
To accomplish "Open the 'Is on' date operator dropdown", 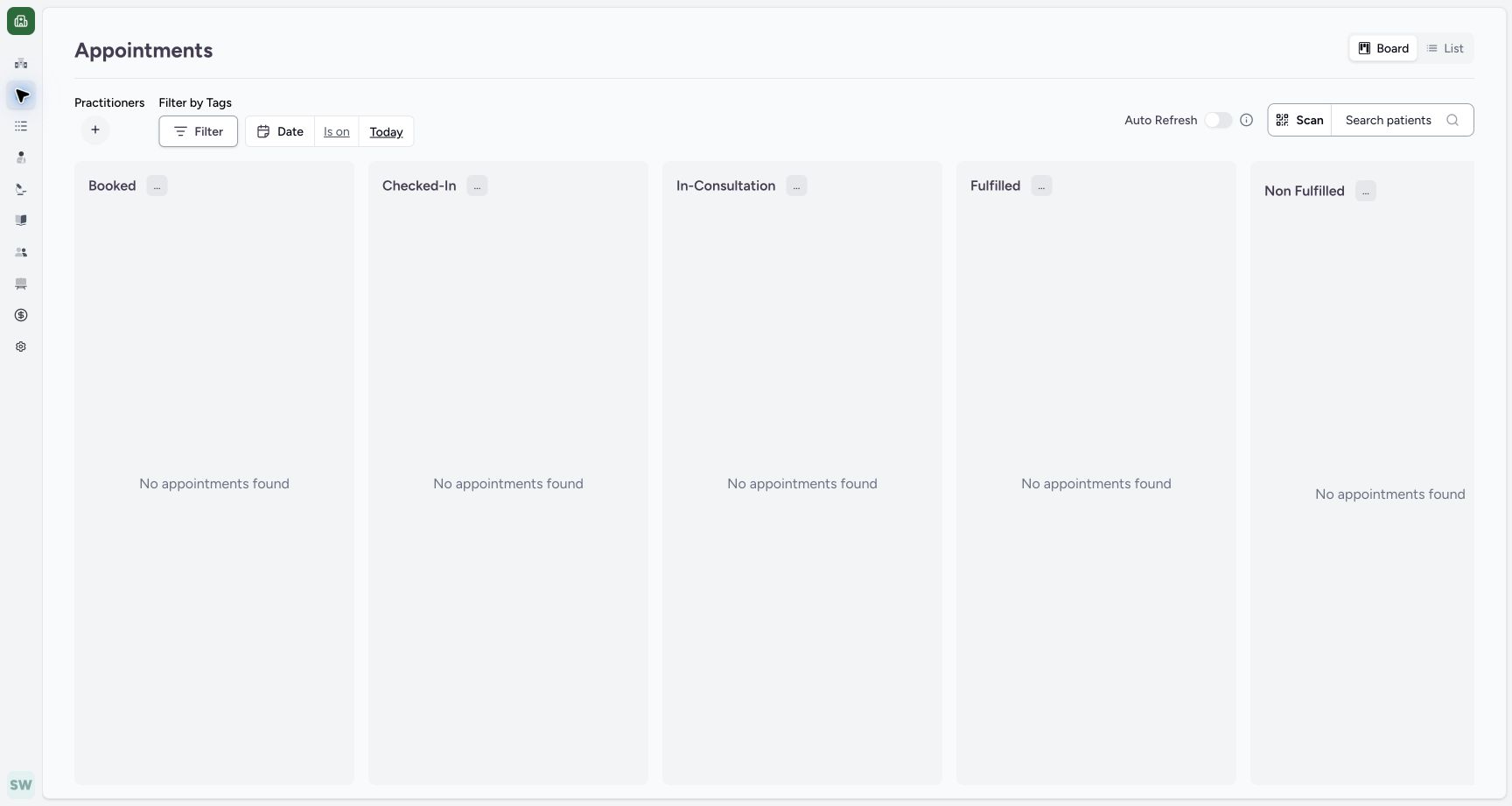I will click(337, 131).
